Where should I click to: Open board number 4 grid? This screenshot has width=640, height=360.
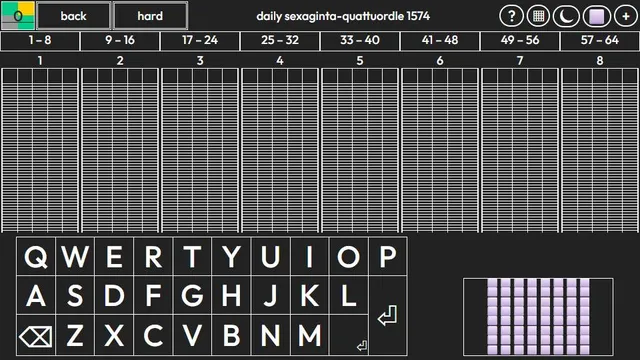click(x=280, y=150)
